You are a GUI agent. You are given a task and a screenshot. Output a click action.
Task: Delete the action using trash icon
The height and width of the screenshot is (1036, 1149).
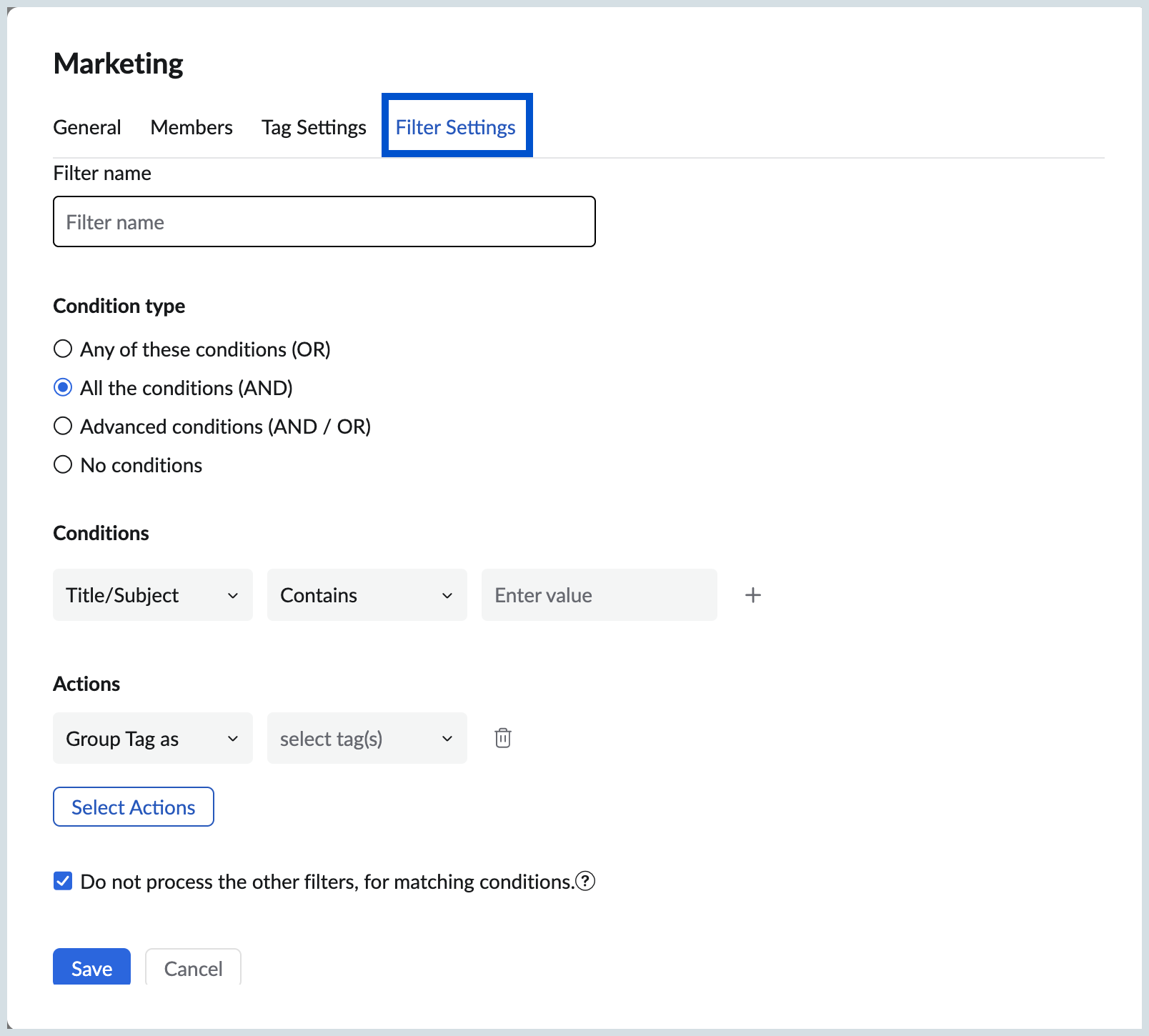(x=503, y=738)
